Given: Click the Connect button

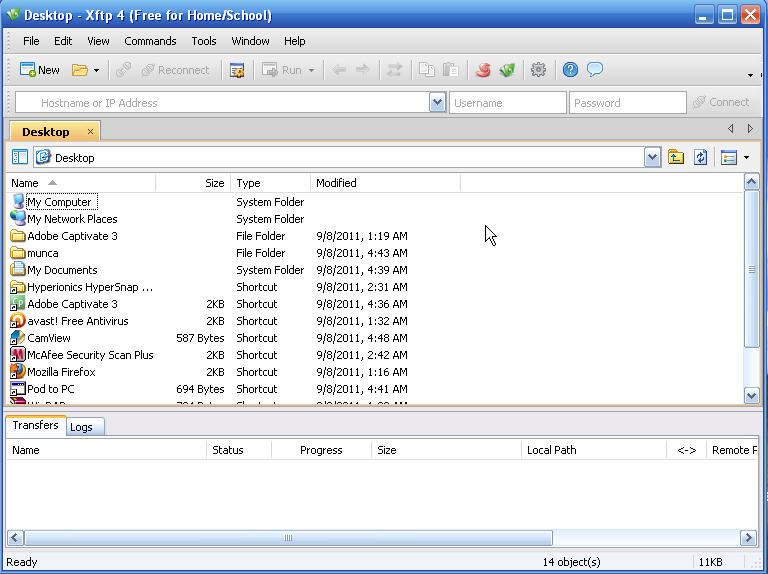Looking at the screenshot, I should [x=721, y=102].
